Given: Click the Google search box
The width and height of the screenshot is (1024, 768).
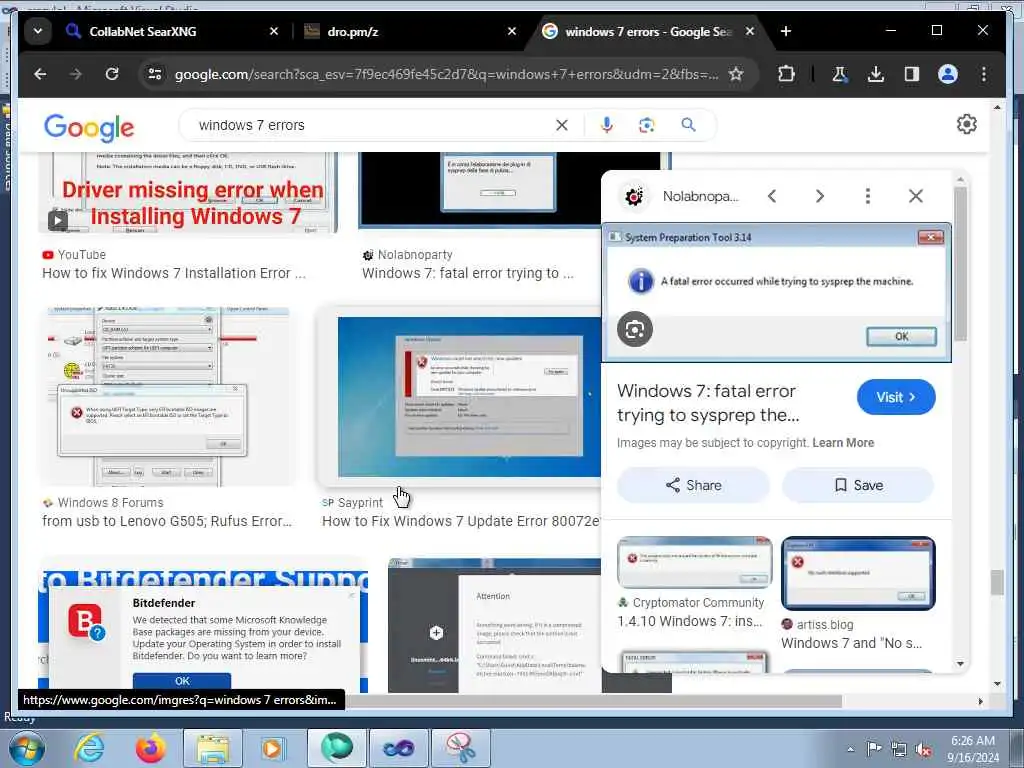Looking at the screenshot, I should (x=372, y=125).
